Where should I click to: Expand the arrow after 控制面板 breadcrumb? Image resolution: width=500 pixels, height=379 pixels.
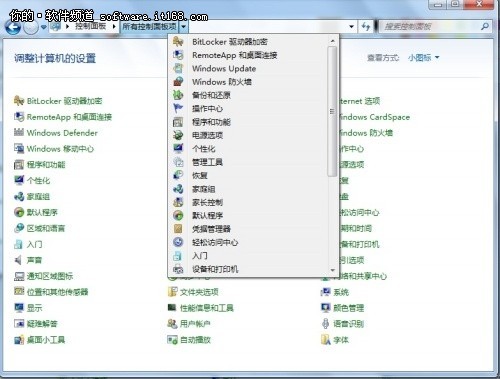114,26
